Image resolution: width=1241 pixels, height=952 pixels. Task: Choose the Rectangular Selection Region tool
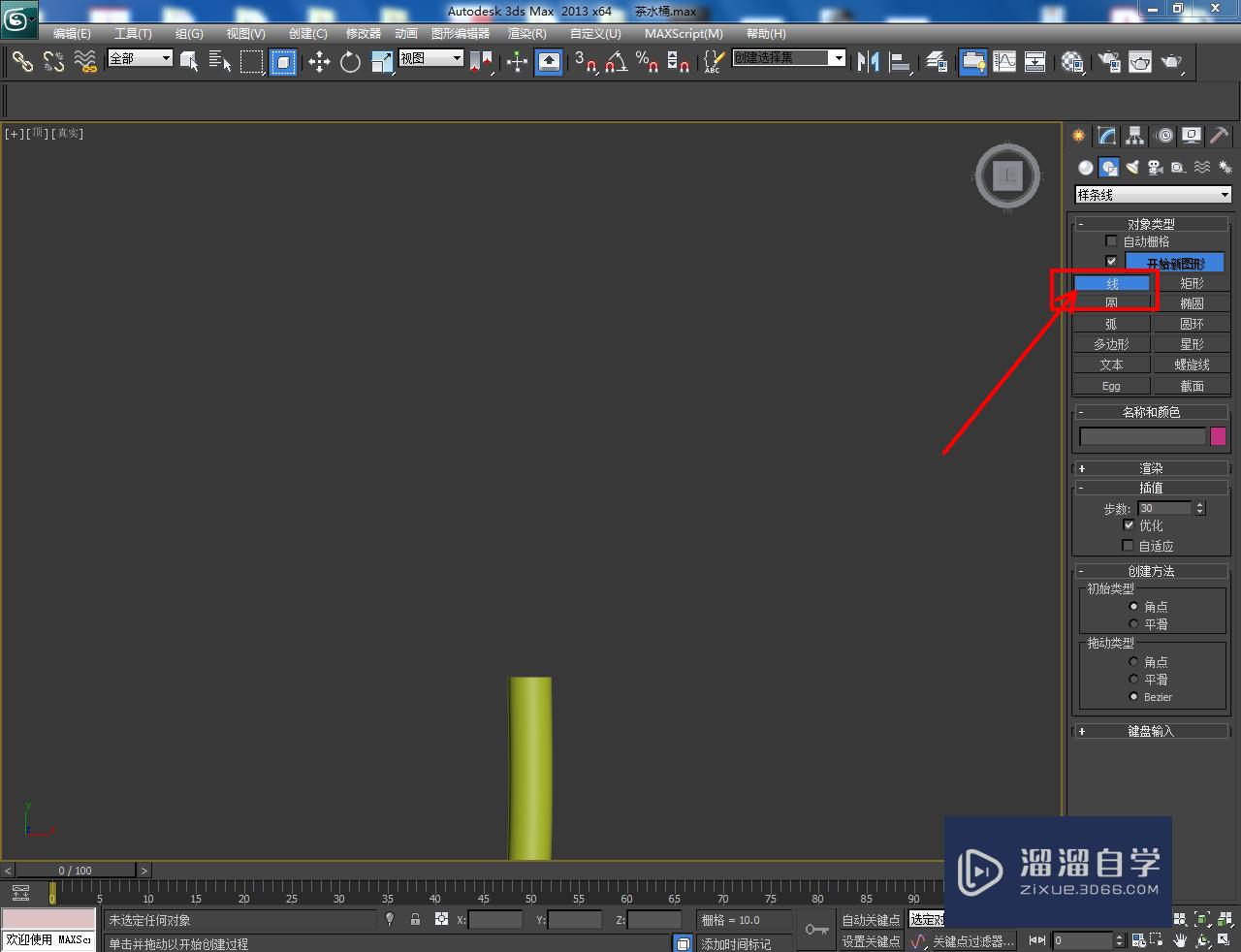pyautogui.click(x=252, y=62)
